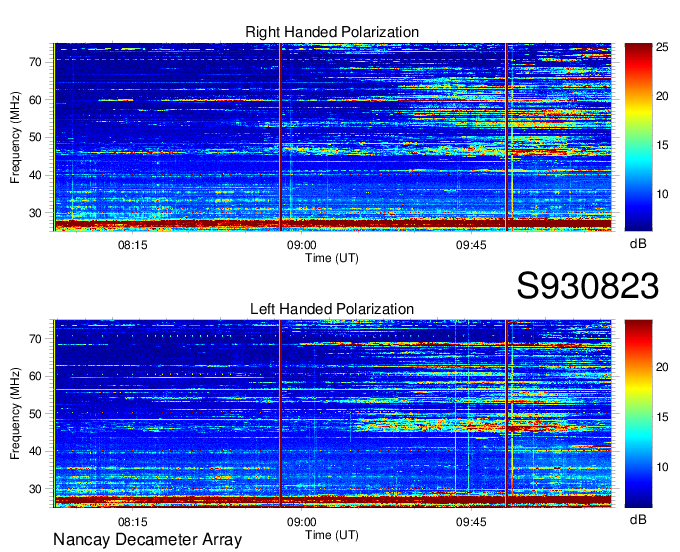
Task: Click the "20" label on the Left Handed color bar
Action: 662,367
